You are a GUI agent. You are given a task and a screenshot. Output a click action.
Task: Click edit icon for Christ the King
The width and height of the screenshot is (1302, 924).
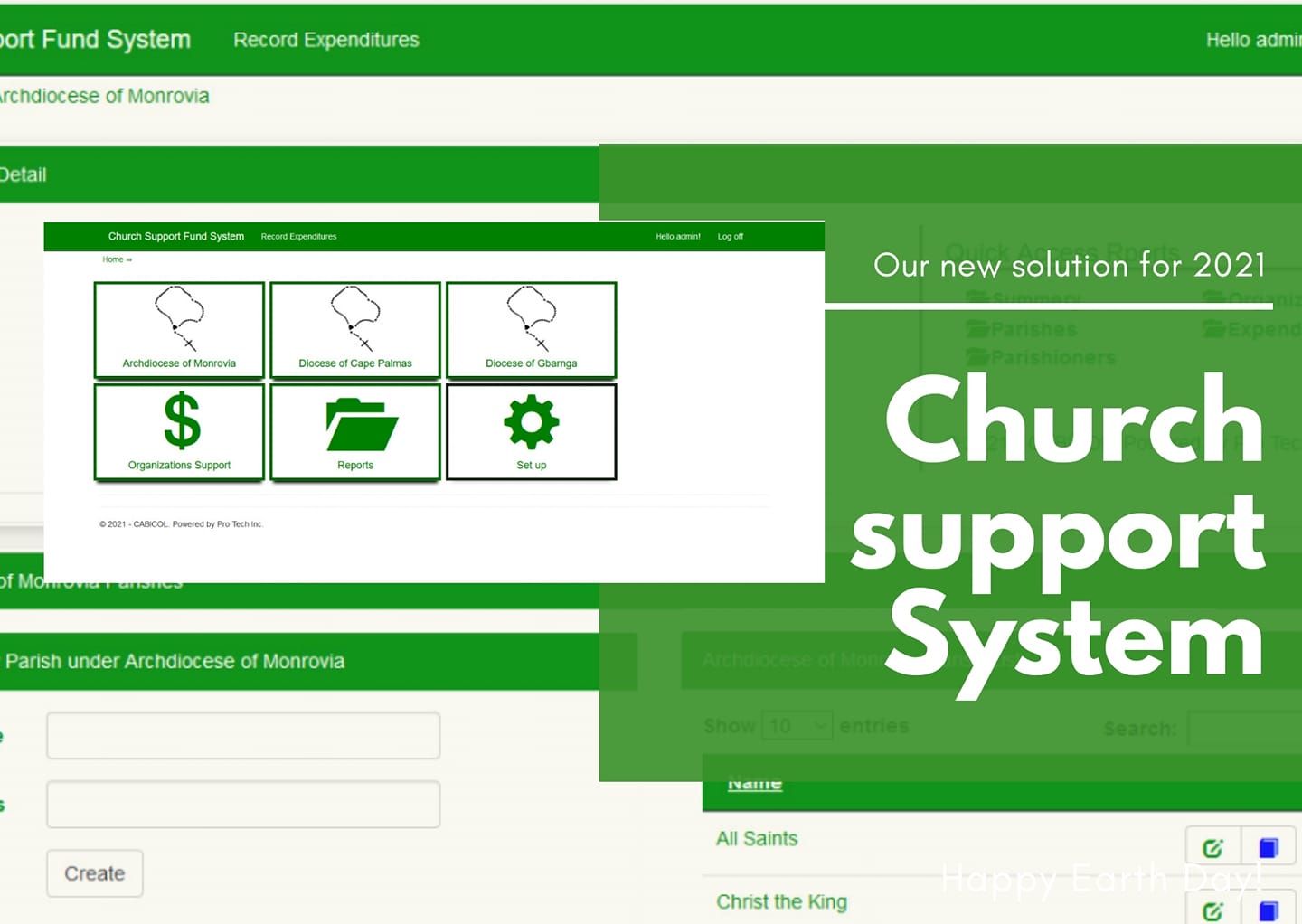point(1213,910)
